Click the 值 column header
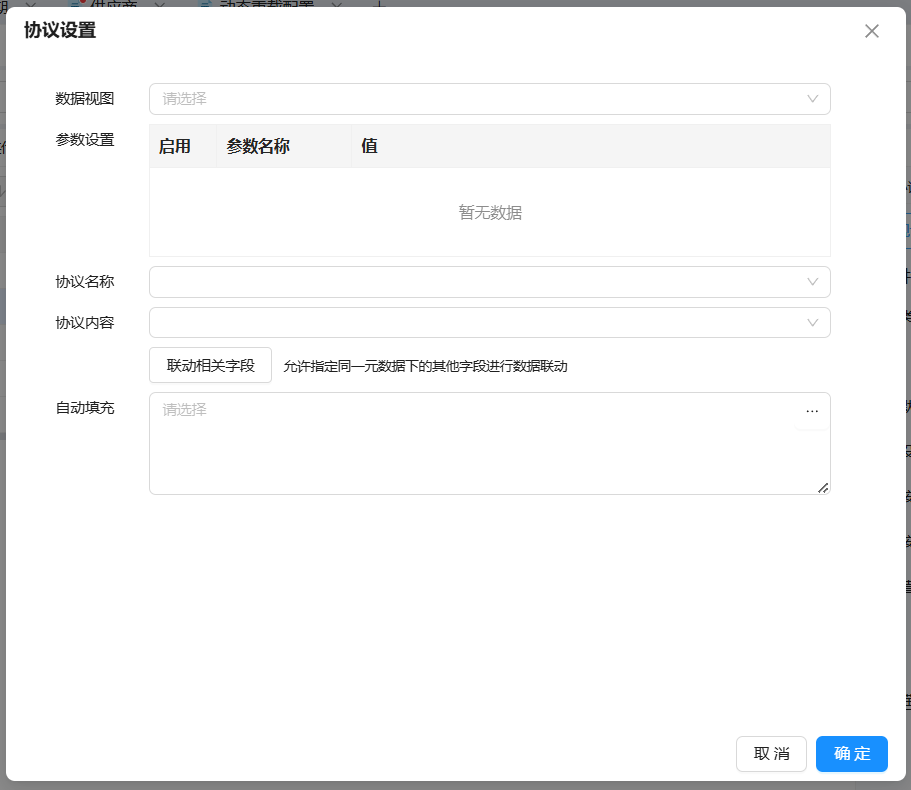Image resolution: width=911 pixels, height=790 pixels. (x=591, y=146)
